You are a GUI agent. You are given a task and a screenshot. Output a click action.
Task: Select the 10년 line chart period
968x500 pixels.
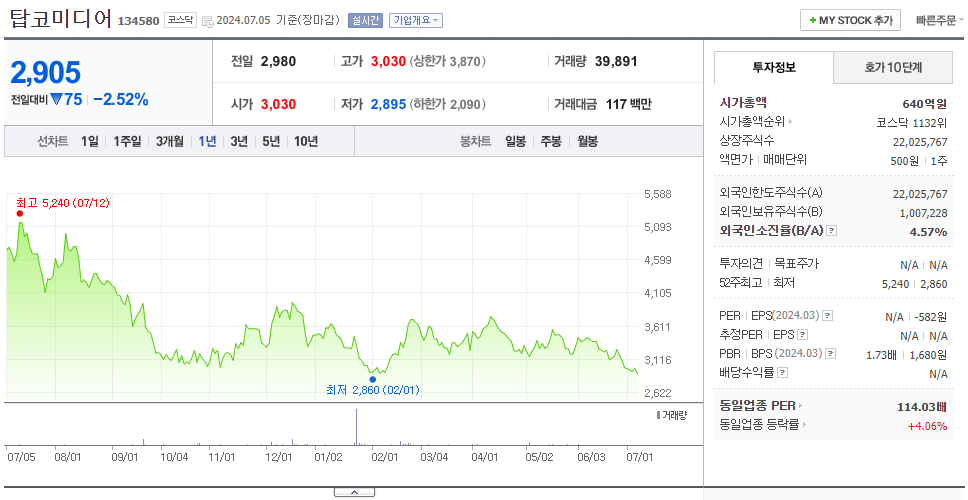point(306,141)
